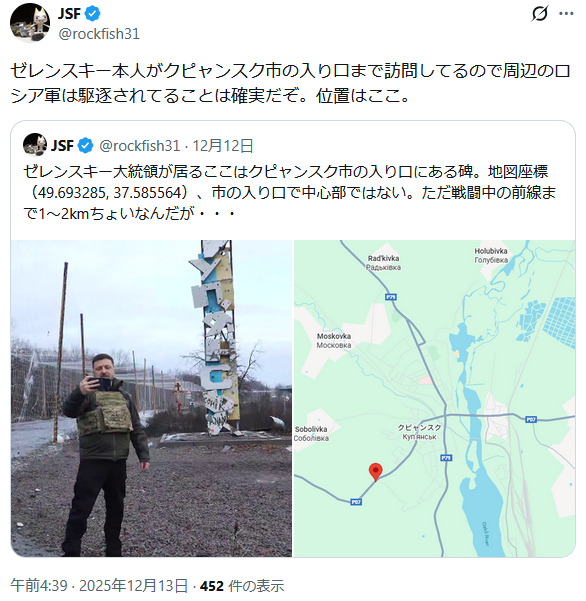Click the quoted tweet's verified badge

click(x=85, y=146)
